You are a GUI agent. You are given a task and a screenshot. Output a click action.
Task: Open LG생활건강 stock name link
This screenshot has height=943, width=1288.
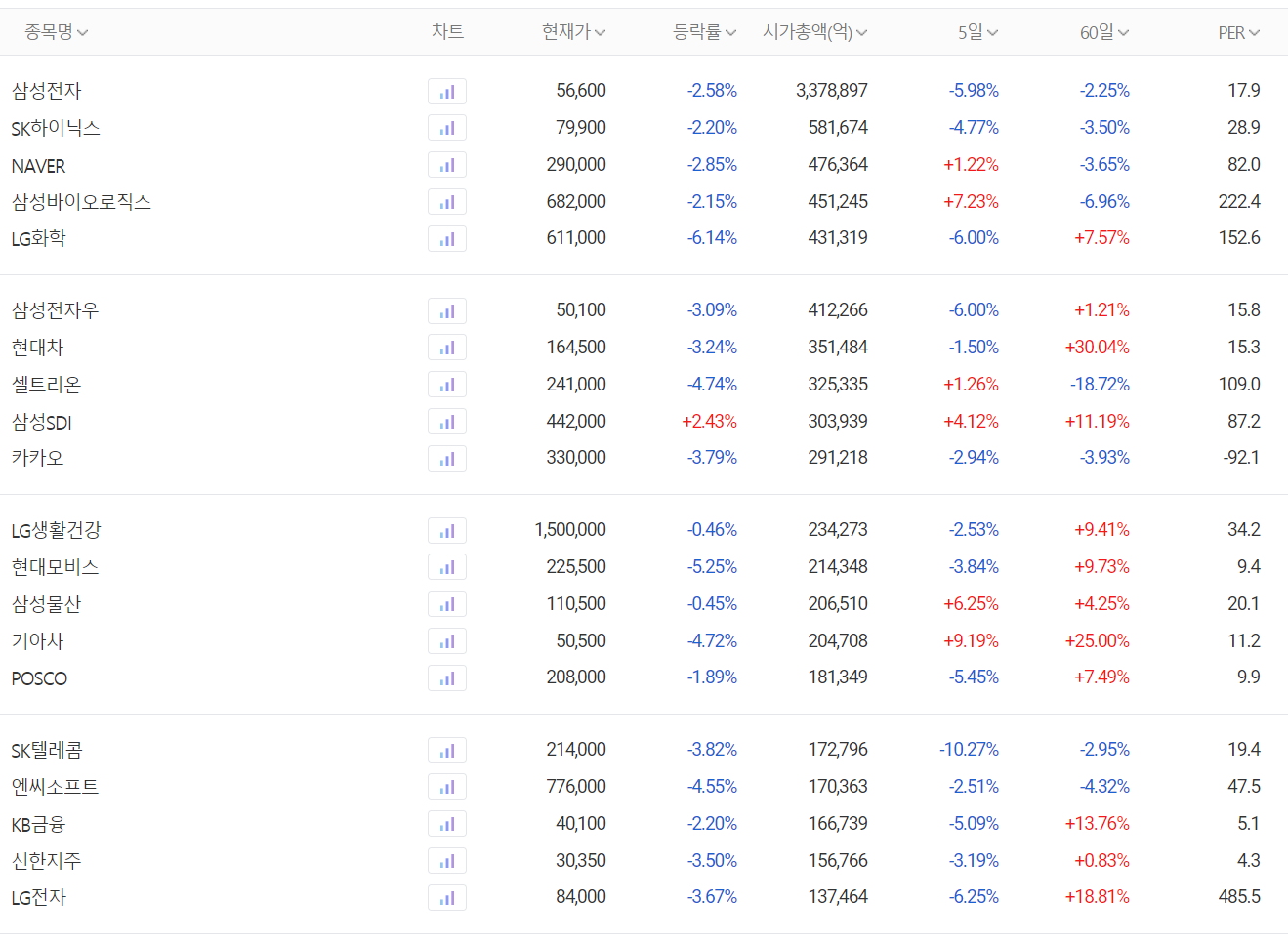coord(56,530)
